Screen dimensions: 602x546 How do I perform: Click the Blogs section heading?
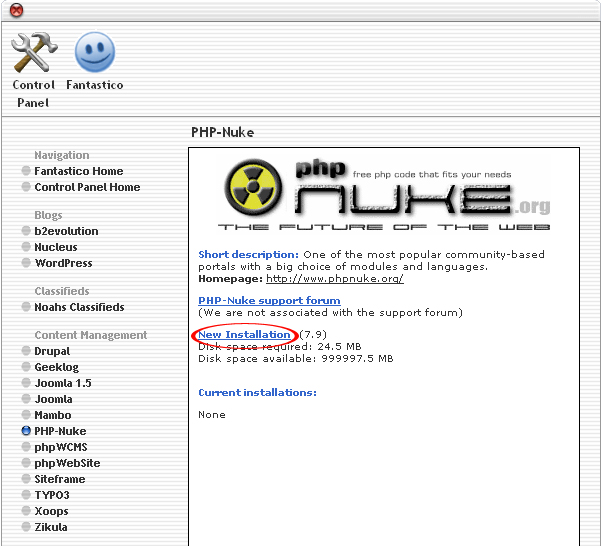48,215
